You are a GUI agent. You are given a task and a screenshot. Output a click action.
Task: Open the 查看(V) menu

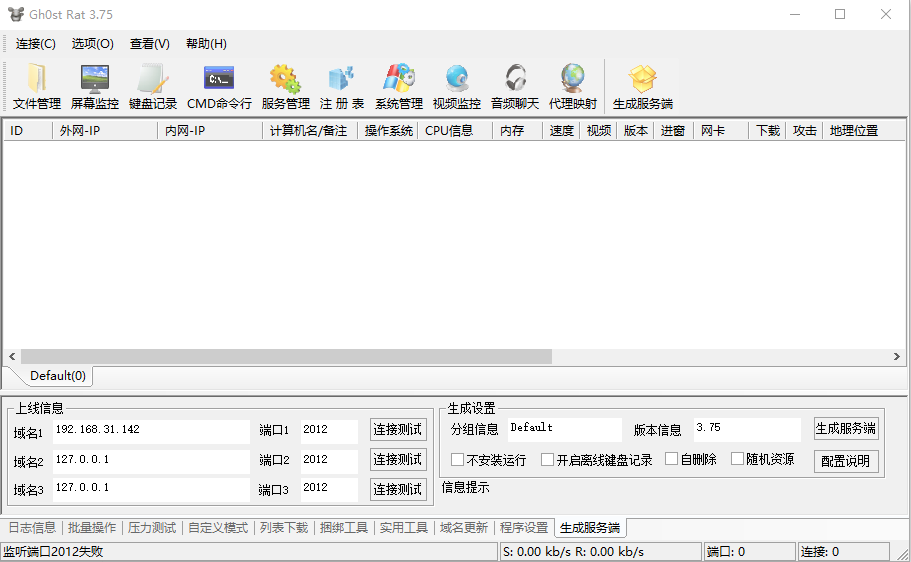(149, 44)
